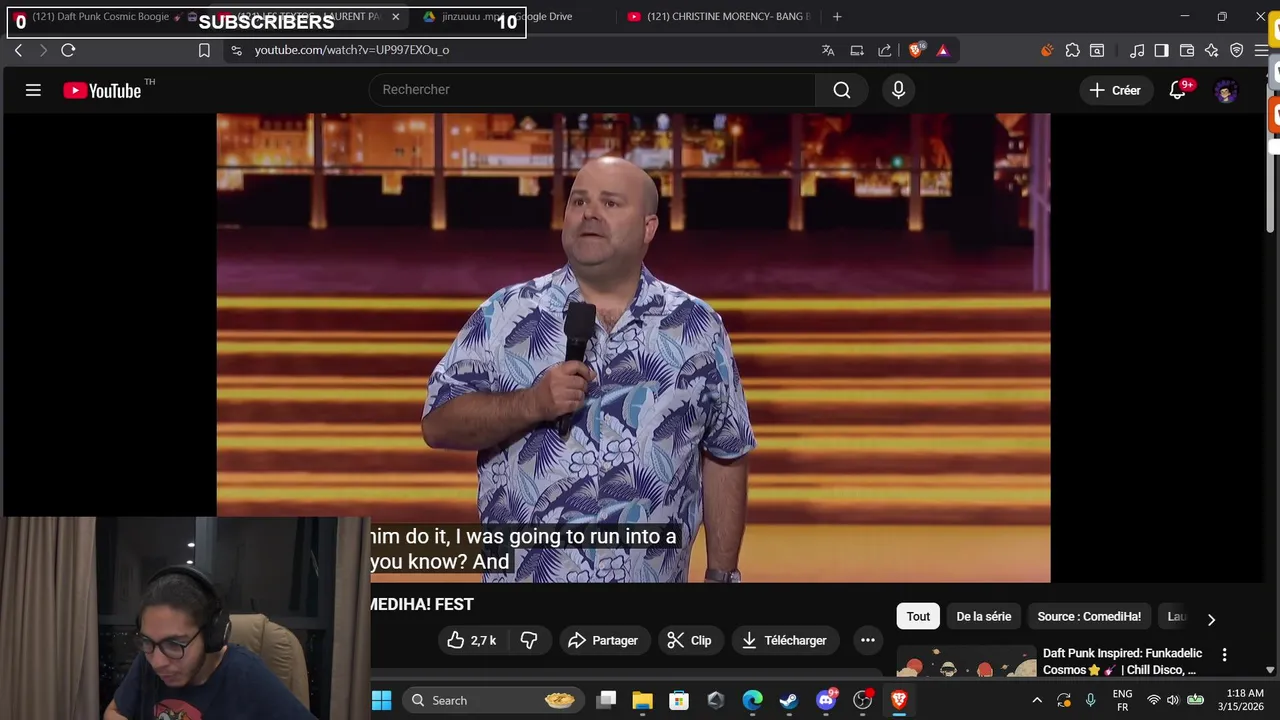The height and width of the screenshot is (720, 1280).
Task: Open Daft Punk Inspired: Funkadelic Cosmos title
Action: (1122, 661)
